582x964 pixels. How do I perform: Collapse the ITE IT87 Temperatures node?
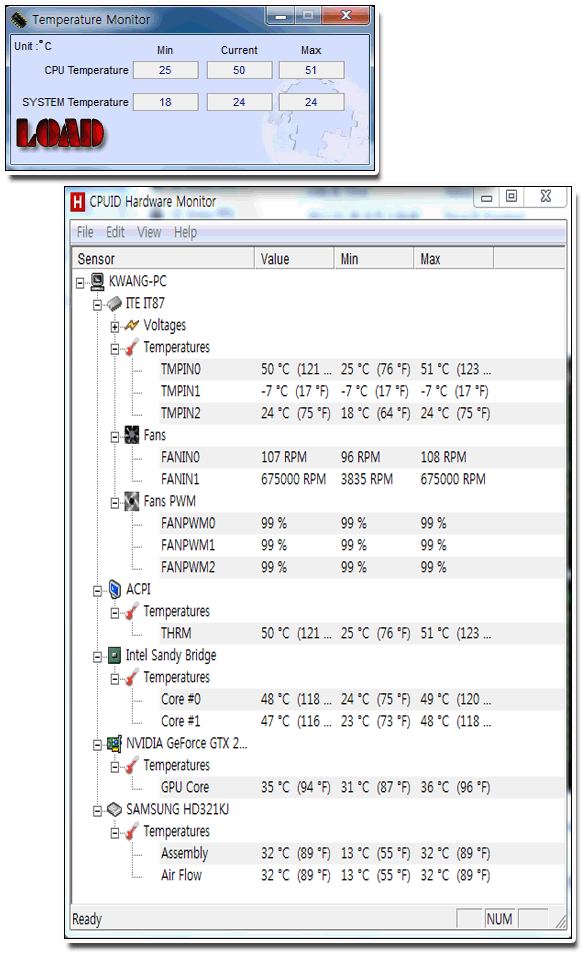[114, 349]
